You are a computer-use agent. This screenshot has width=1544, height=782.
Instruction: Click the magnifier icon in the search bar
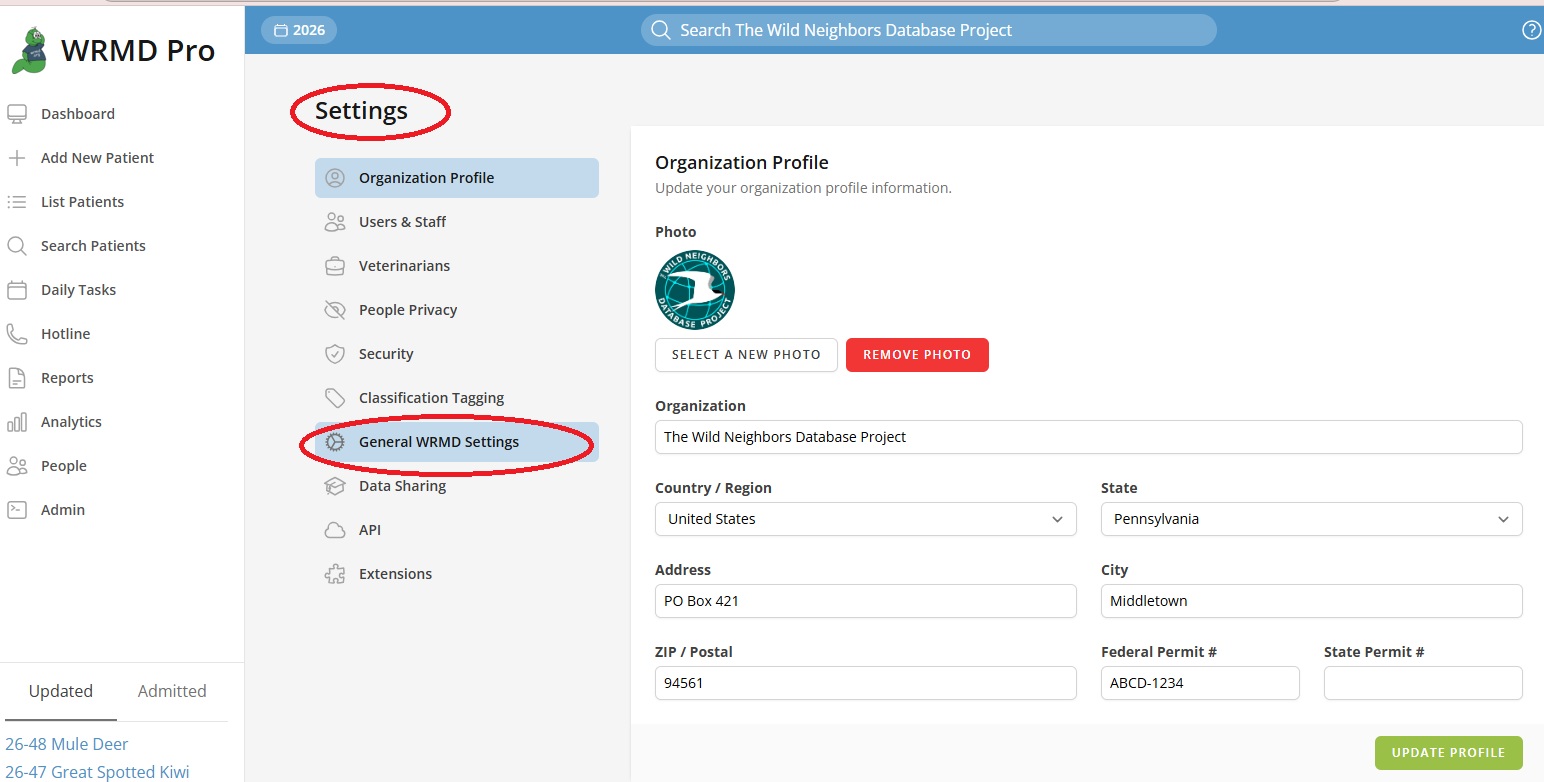point(660,30)
